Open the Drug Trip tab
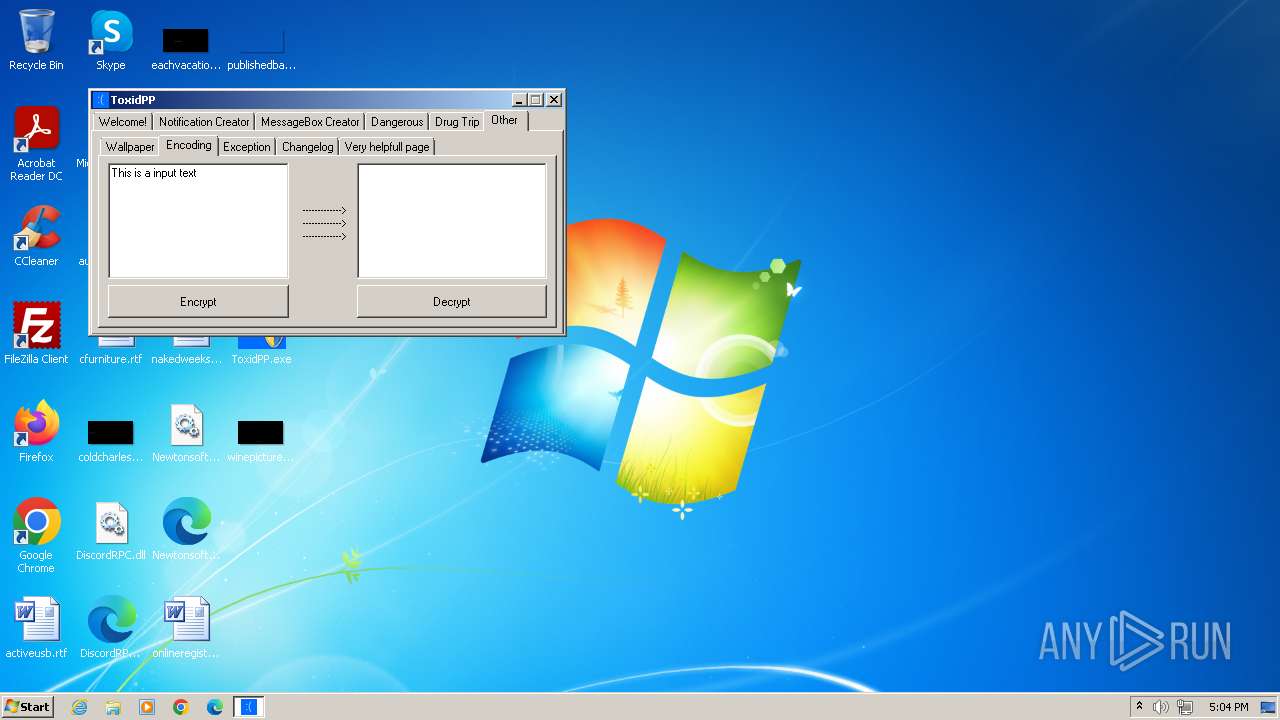Screen dimensions: 1280x720 coord(457,122)
